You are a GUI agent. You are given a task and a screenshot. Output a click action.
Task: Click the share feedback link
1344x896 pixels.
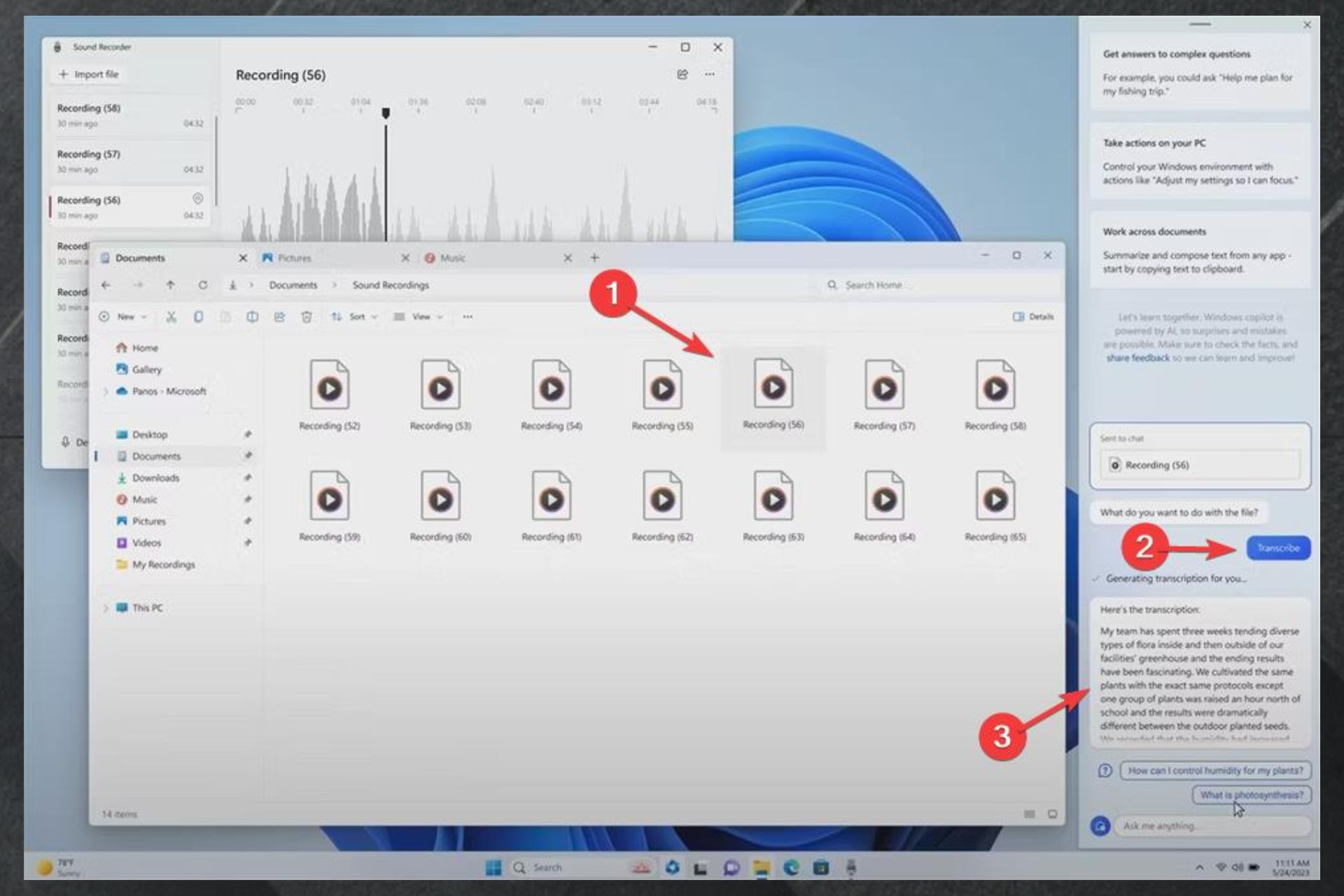coord(1137,358)
